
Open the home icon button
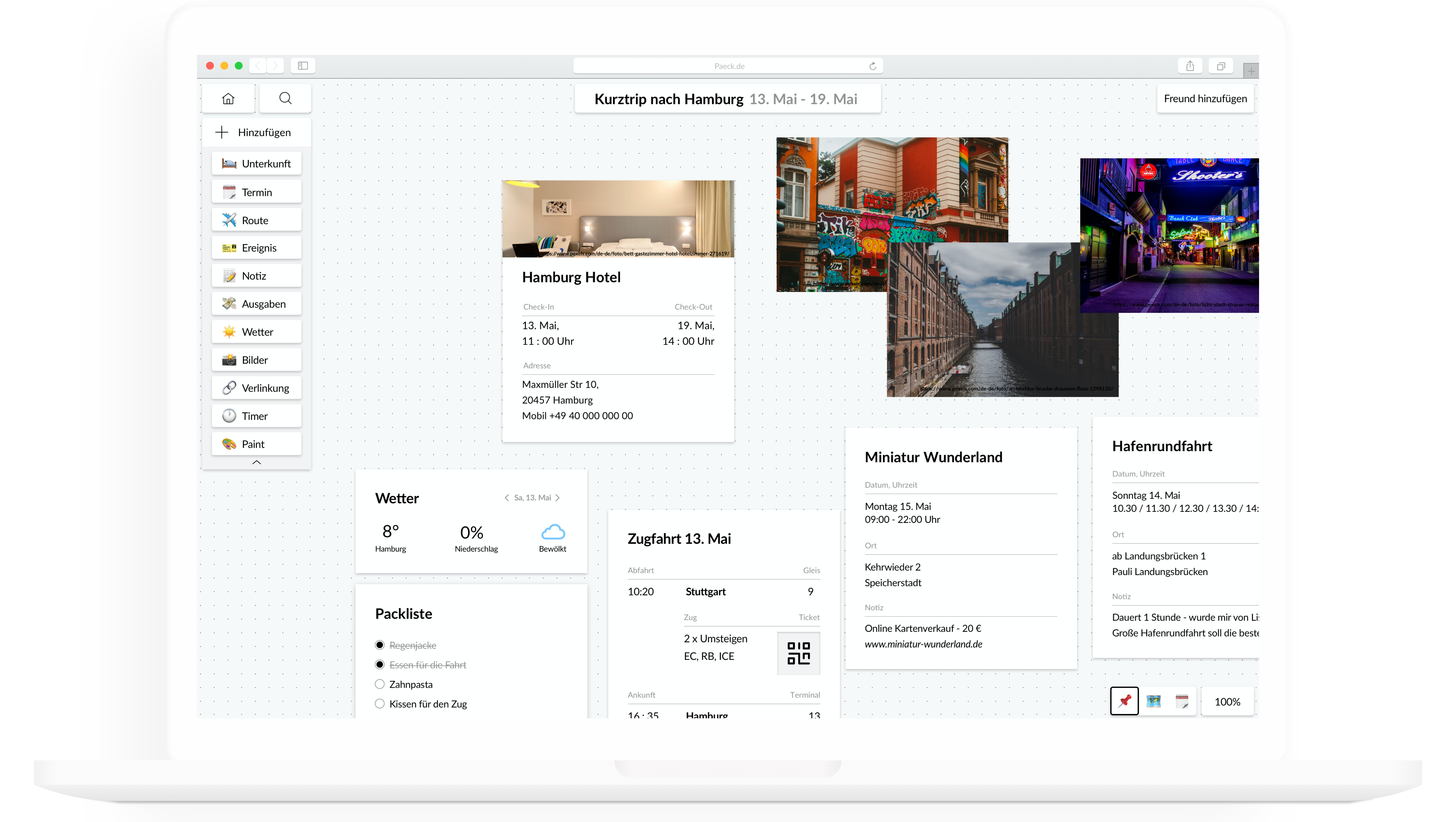coord(228,99)
